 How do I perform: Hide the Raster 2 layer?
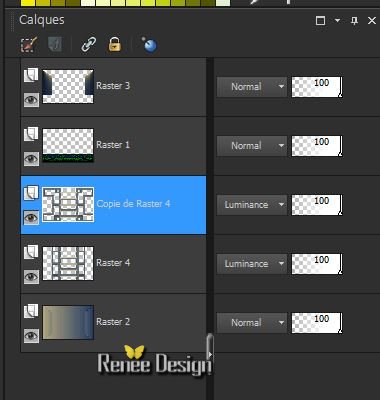click(x=31, y=336)
